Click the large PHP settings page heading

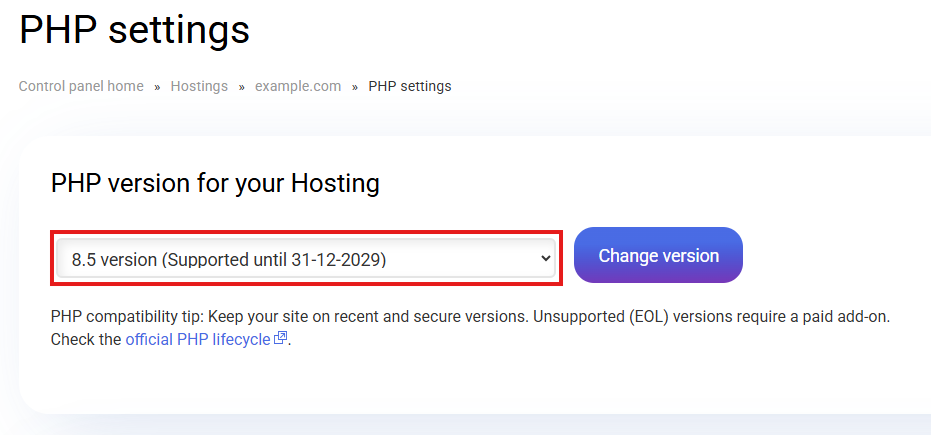click(134, 30)
